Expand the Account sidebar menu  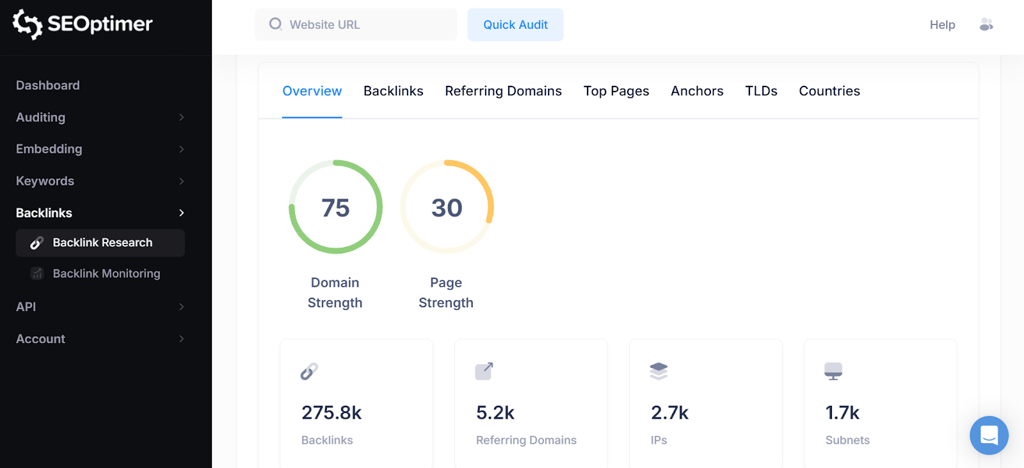pyautogui.click(x=181, y=339)
